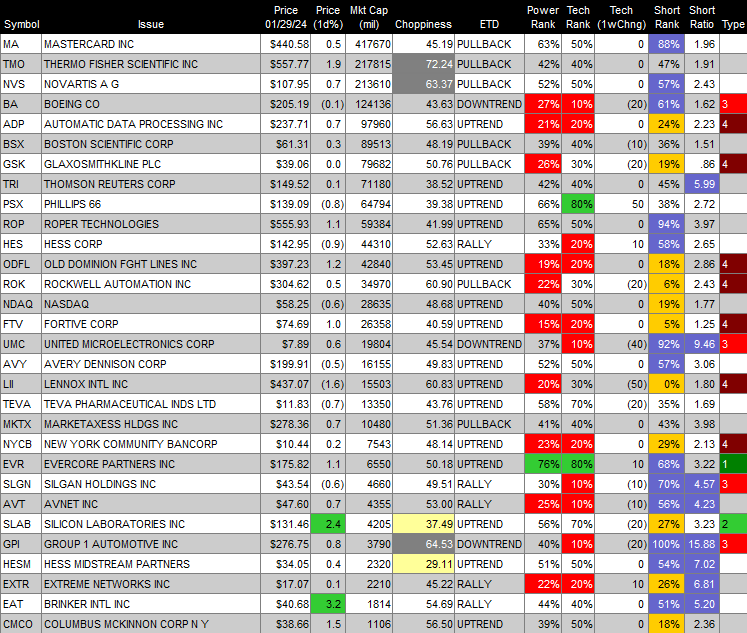Click the Type column header
Screen dimensions: 747x633
click(733, 24)
